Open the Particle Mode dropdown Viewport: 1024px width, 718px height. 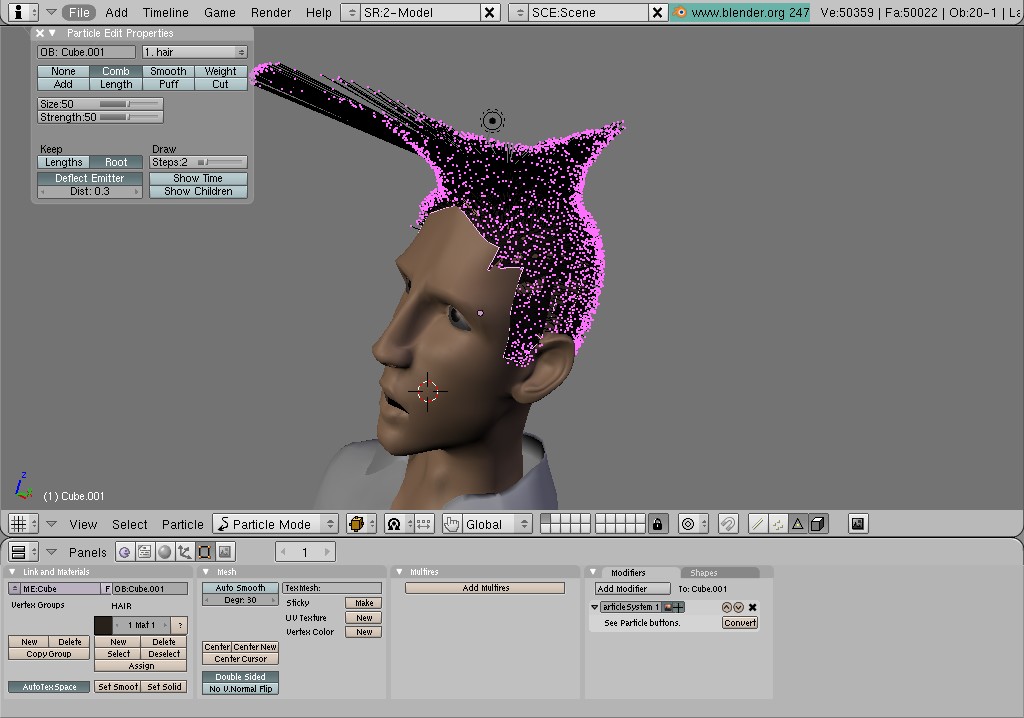coord(276,524)
